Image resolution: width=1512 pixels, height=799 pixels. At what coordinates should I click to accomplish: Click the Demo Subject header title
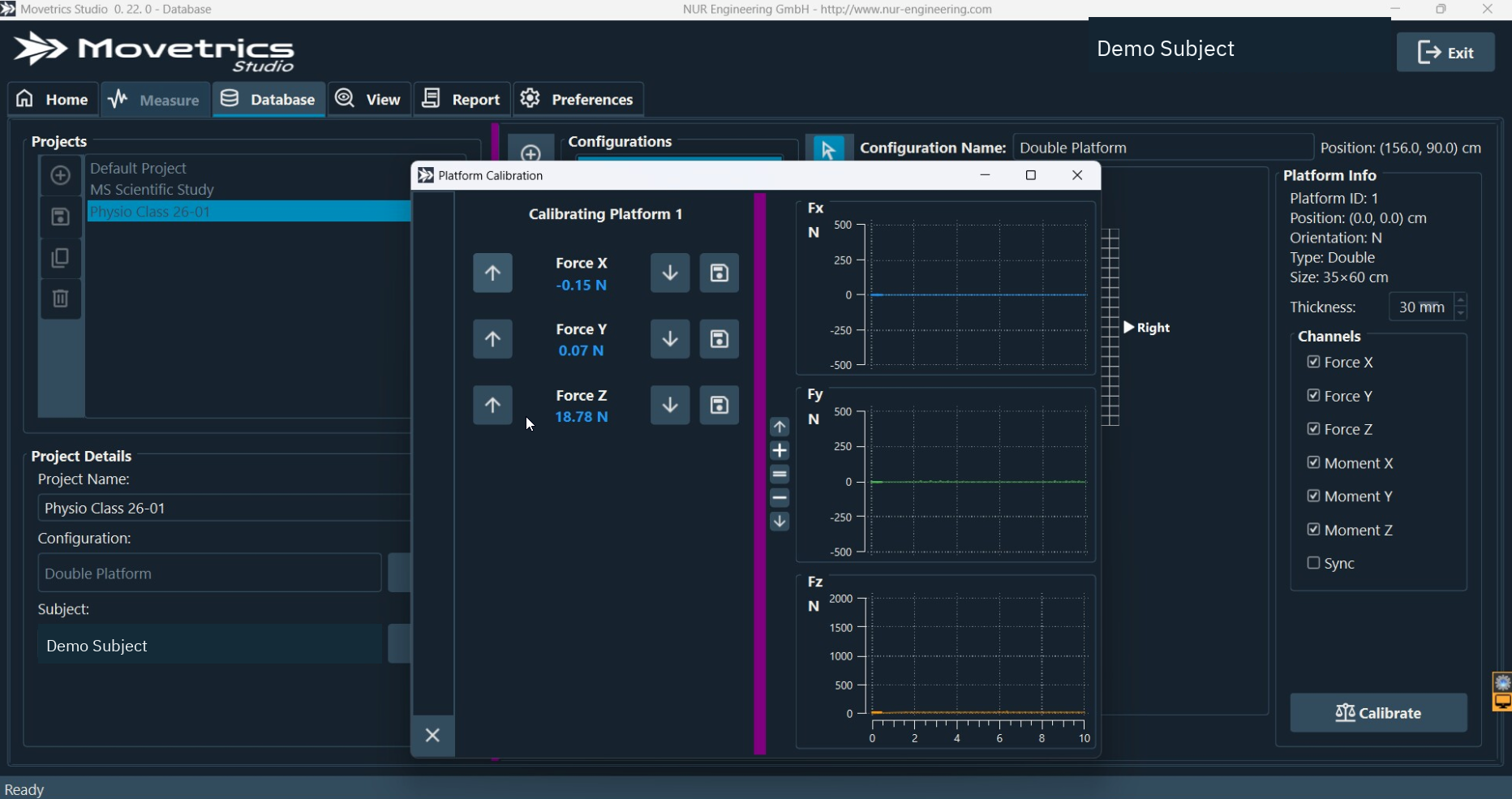[x=1166, y=49]
